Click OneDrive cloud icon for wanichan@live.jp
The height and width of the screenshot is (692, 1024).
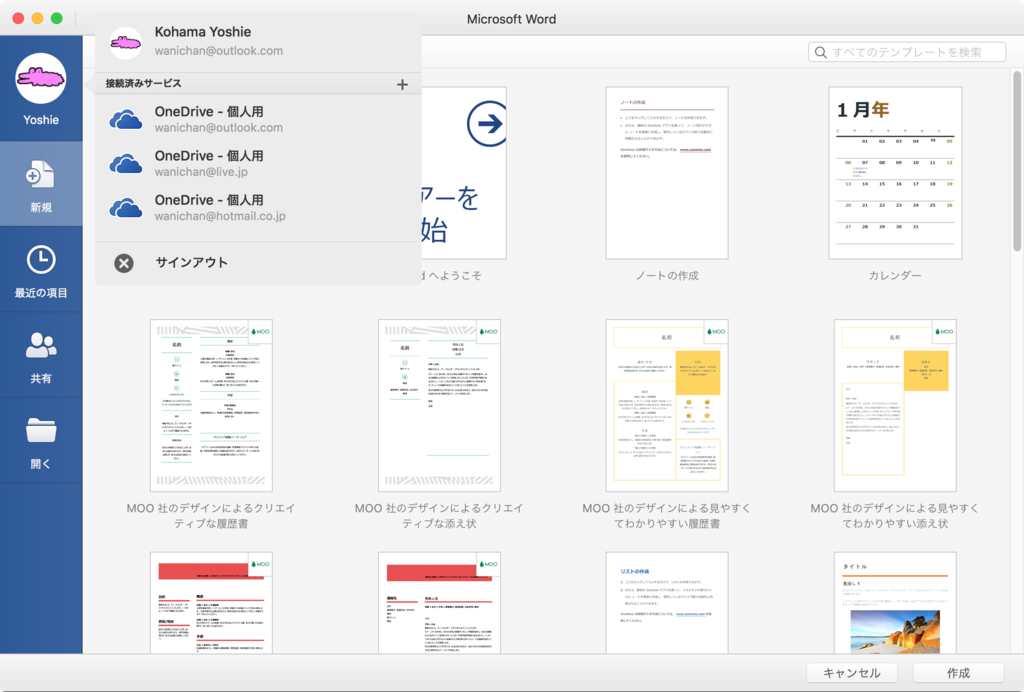[126, 164]
